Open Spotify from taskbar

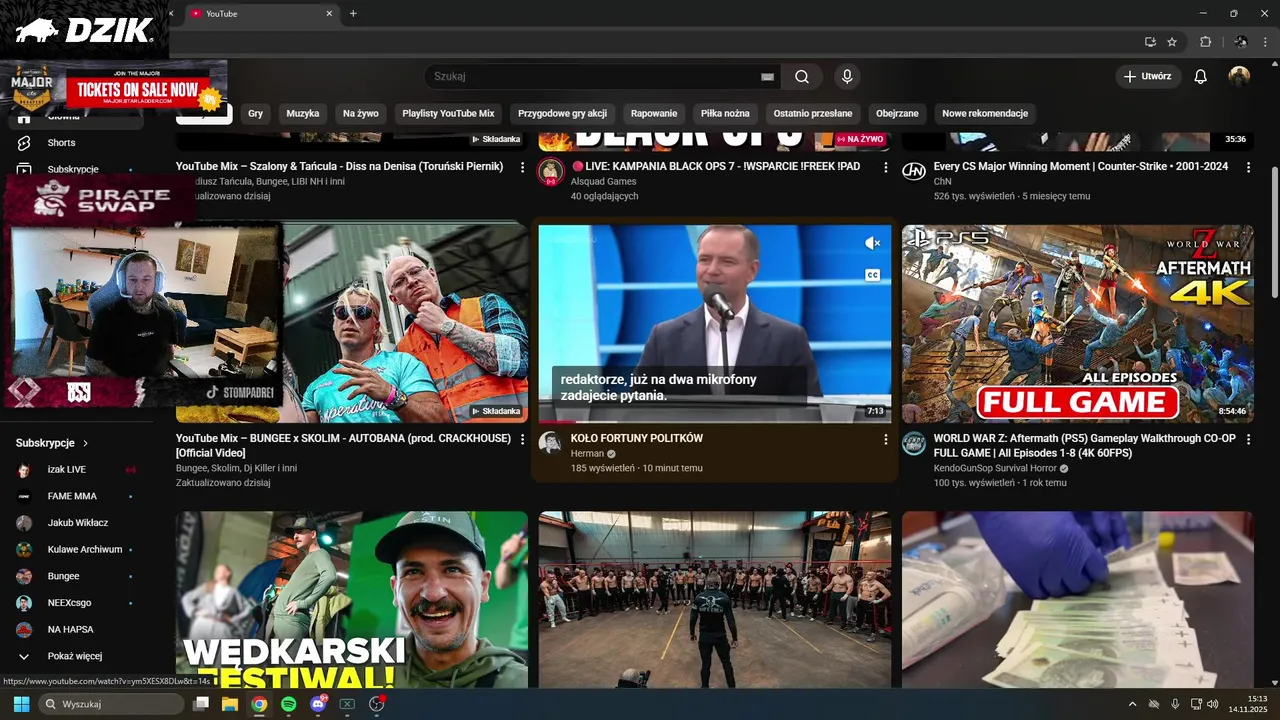[x=288, y=704]
